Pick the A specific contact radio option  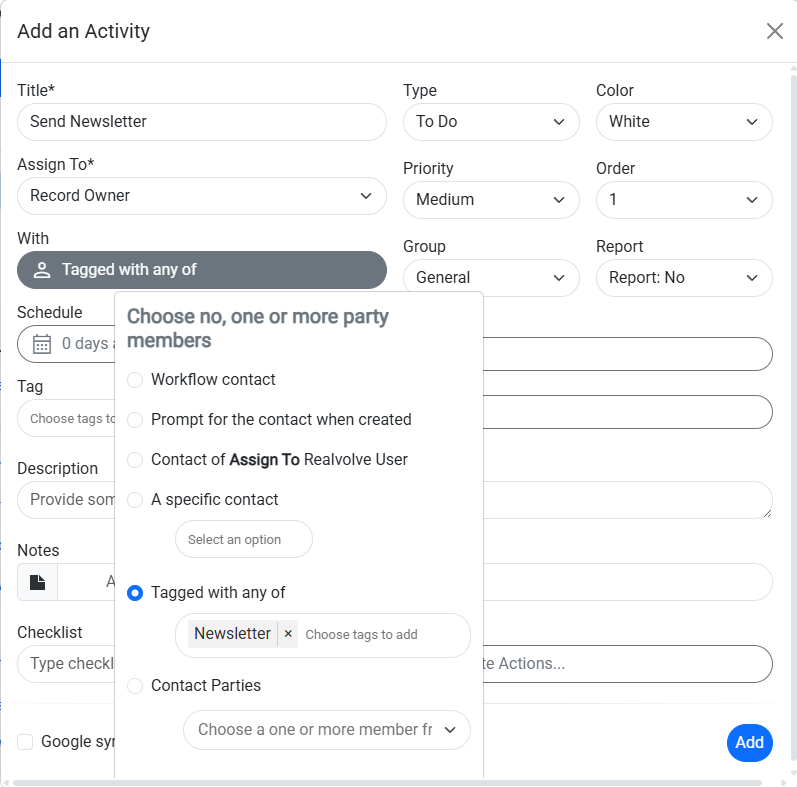coord(135,500)
